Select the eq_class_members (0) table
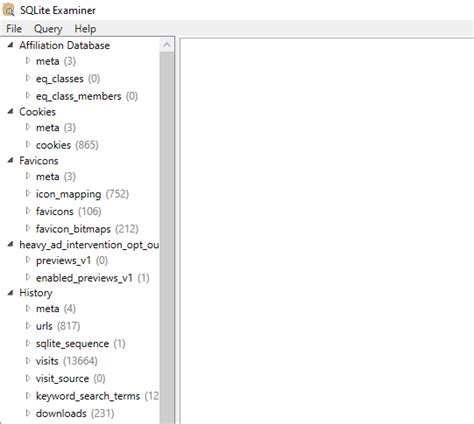This screenshot has height=424, width=474. (87, 96)
